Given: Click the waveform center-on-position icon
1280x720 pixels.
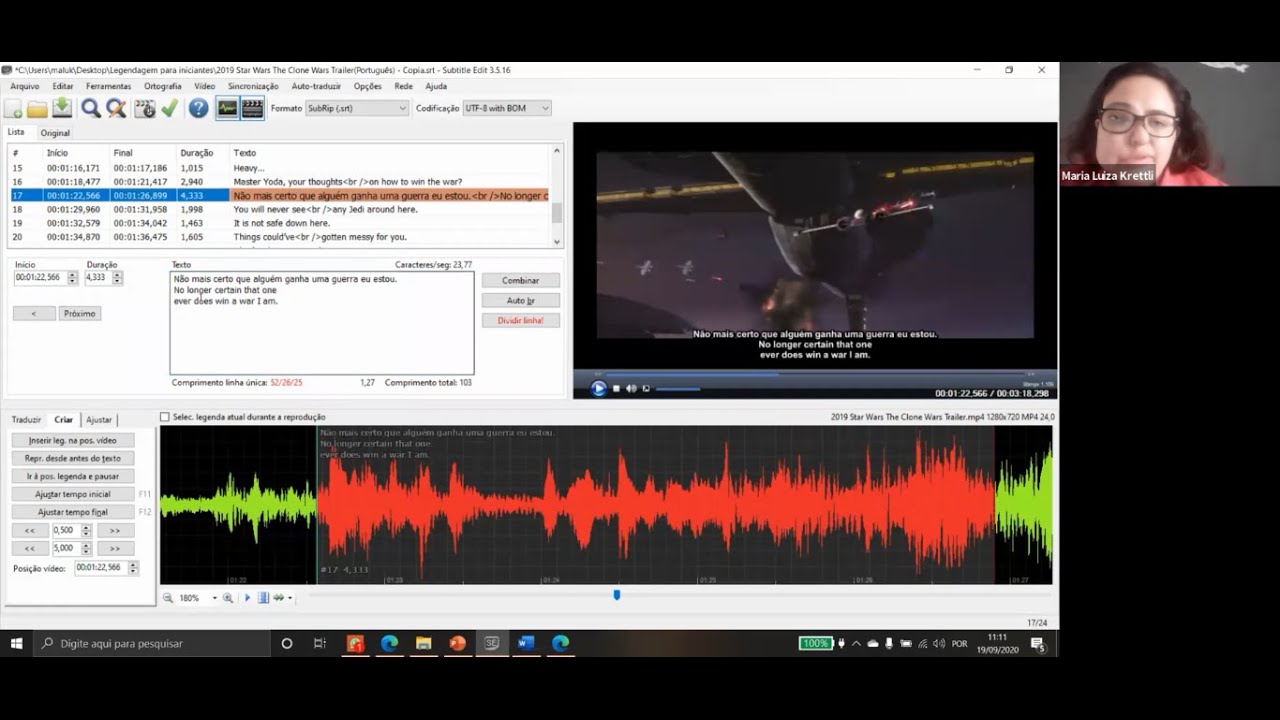Looking at the screenshot, I should (264, 598).
